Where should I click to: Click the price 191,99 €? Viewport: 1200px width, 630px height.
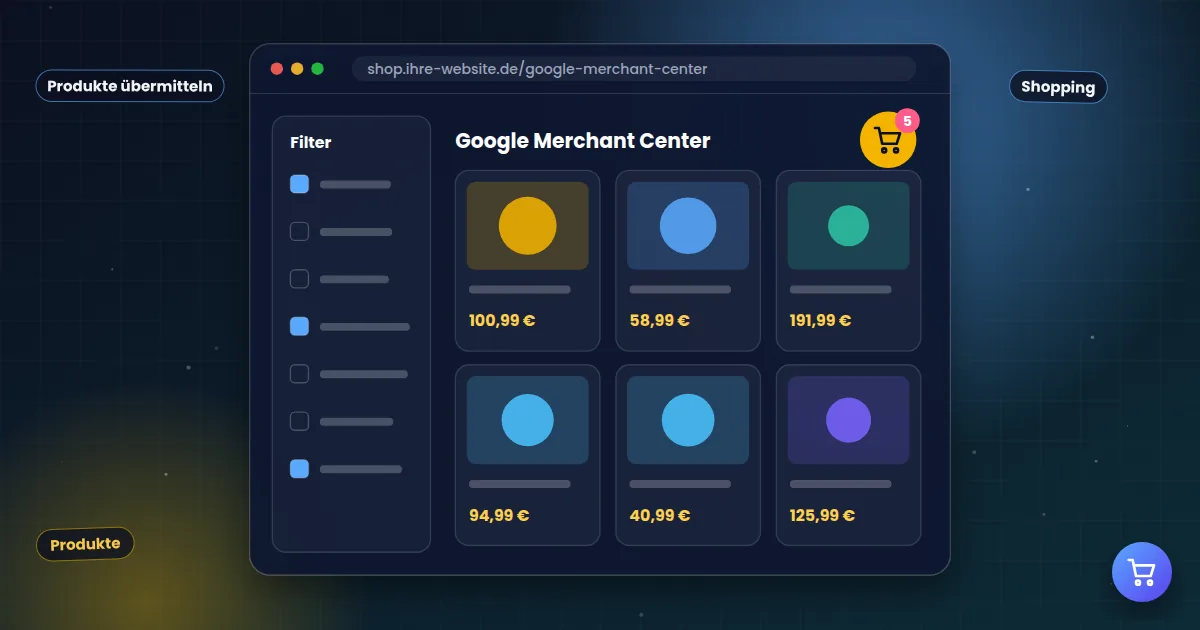point(820,321)
